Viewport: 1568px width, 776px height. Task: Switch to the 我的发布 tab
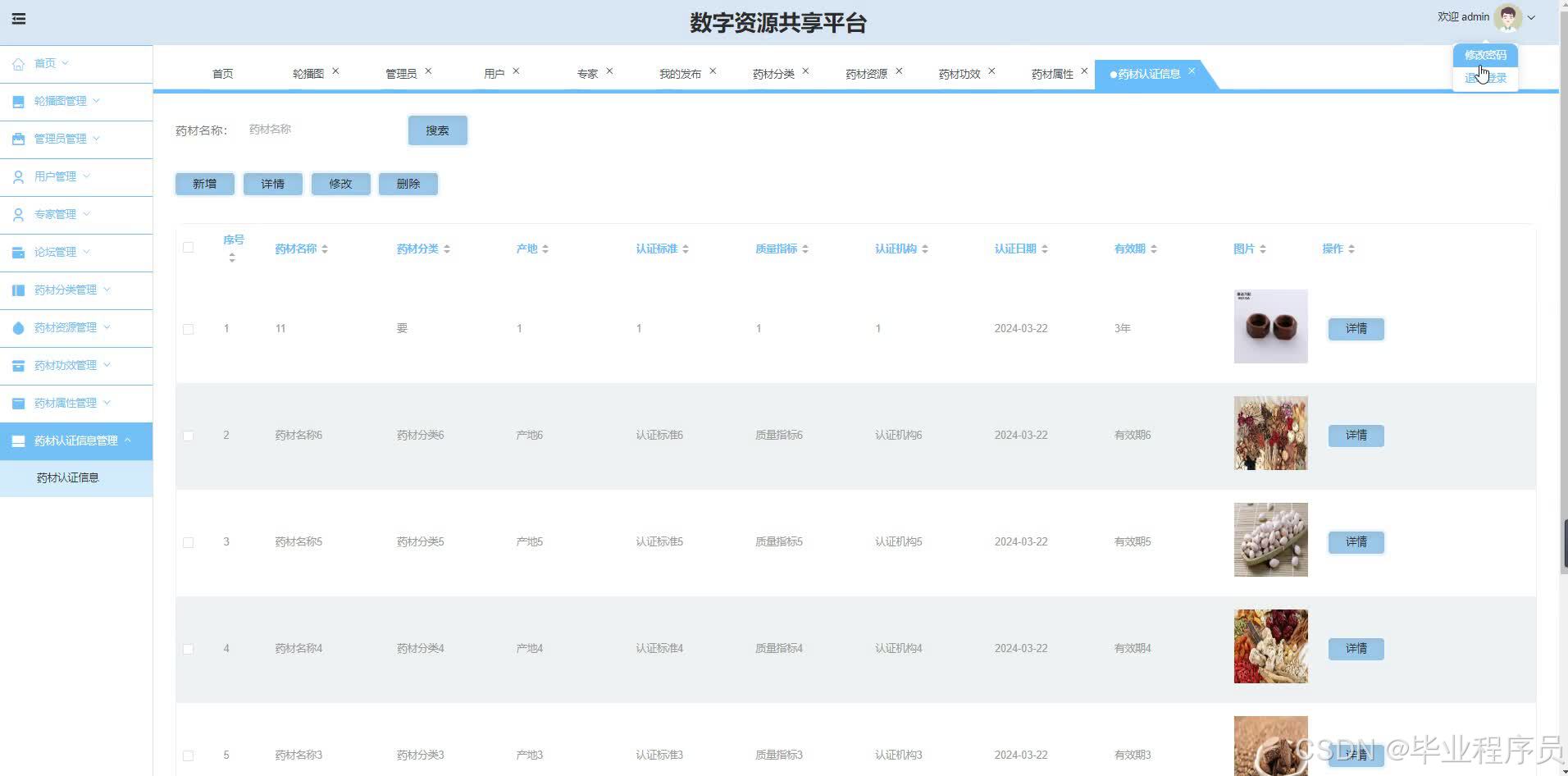(680, 74)
